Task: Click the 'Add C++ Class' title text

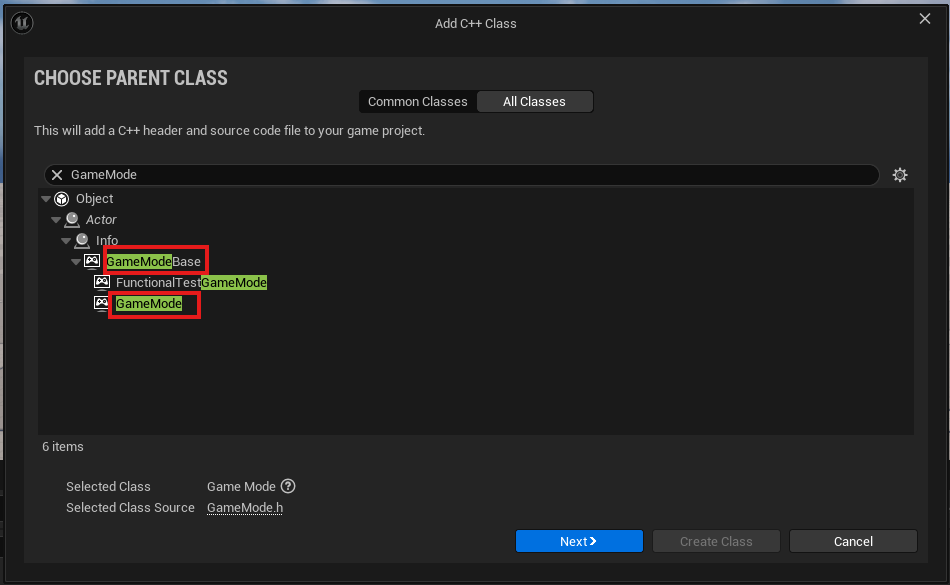Action: coord(476,24)
